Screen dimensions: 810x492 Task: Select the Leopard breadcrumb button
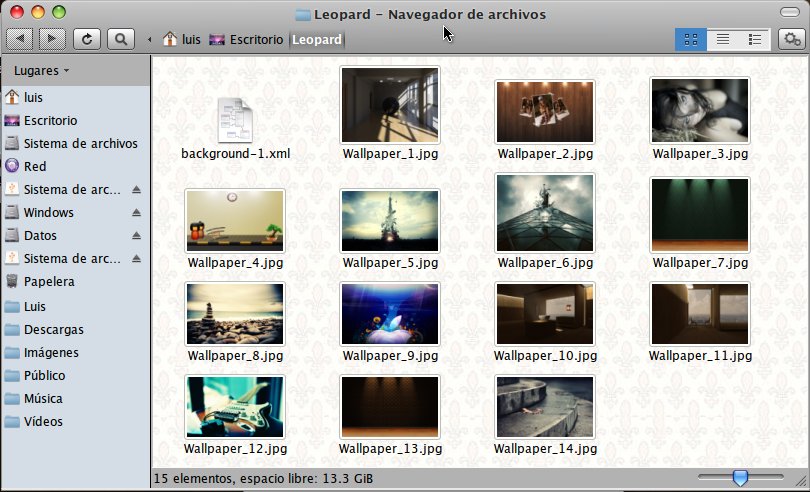pyautogui.click(x=317, y=39)
